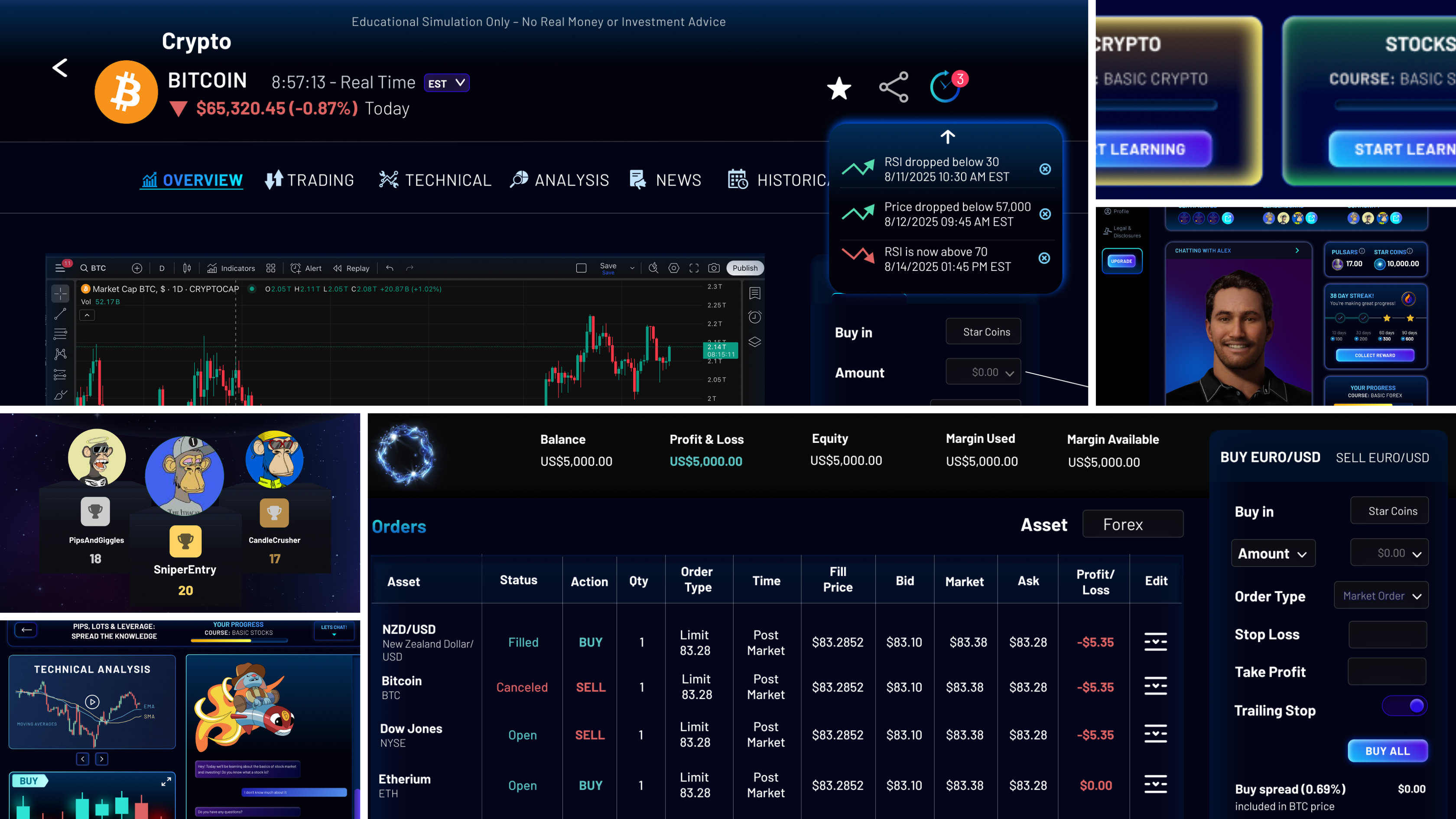Go back with the Crypto back arrow

tap(60, 68)
